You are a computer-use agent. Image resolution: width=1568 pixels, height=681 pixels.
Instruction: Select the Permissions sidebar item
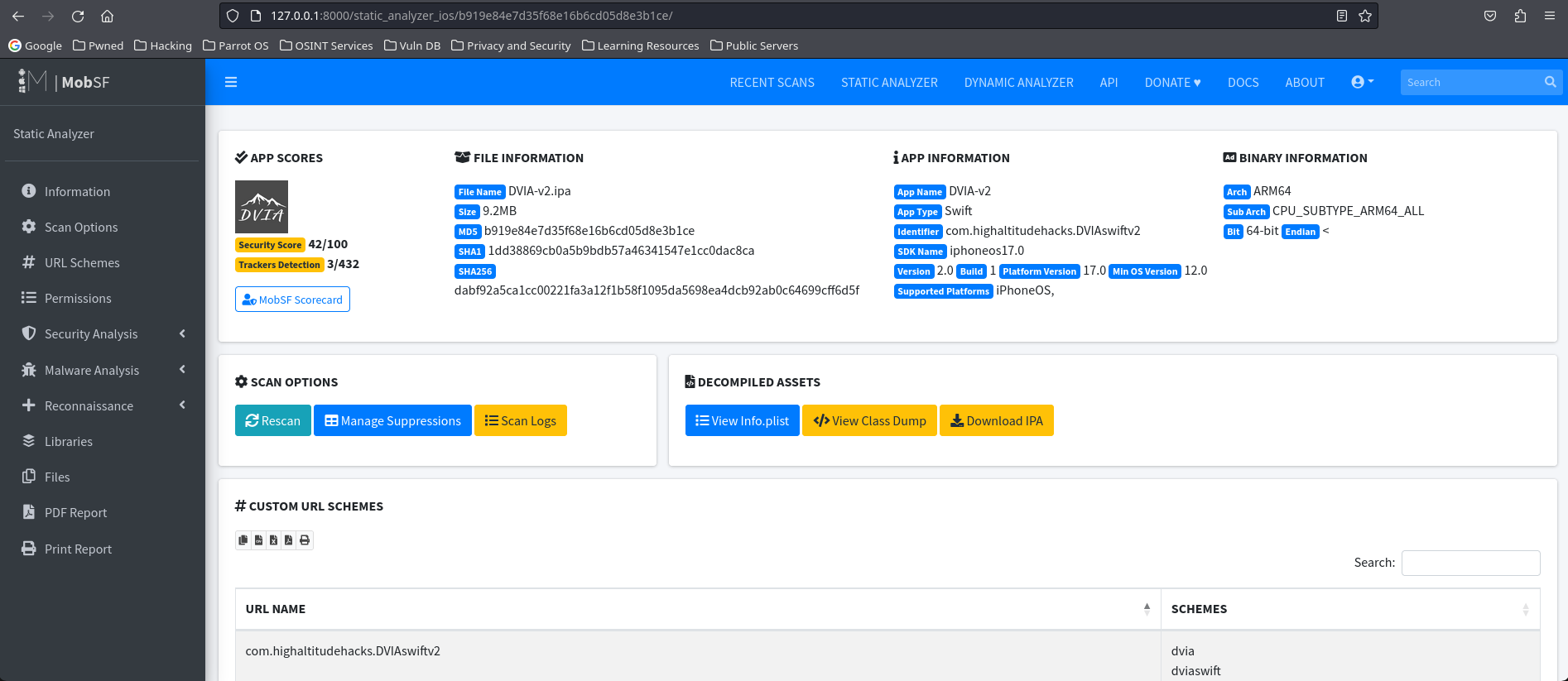[x=103, y=298]
